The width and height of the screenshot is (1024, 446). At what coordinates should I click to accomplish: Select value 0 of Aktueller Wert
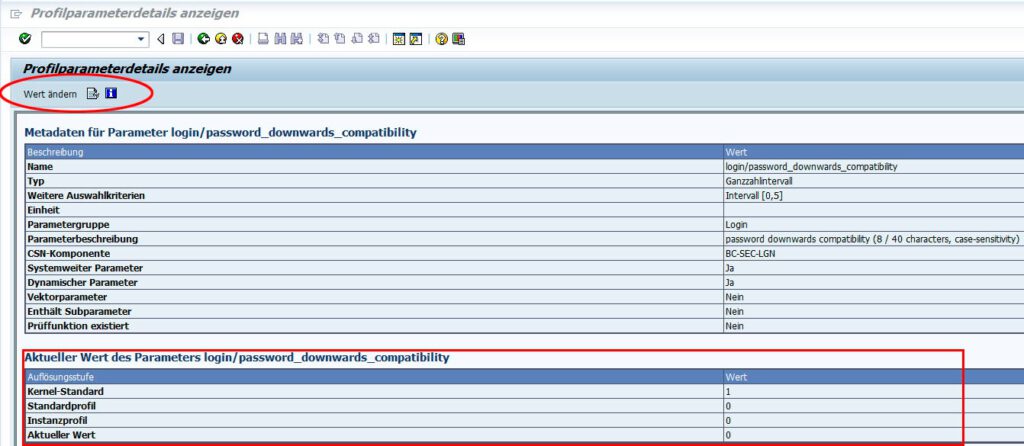click(x=728, y=436)
